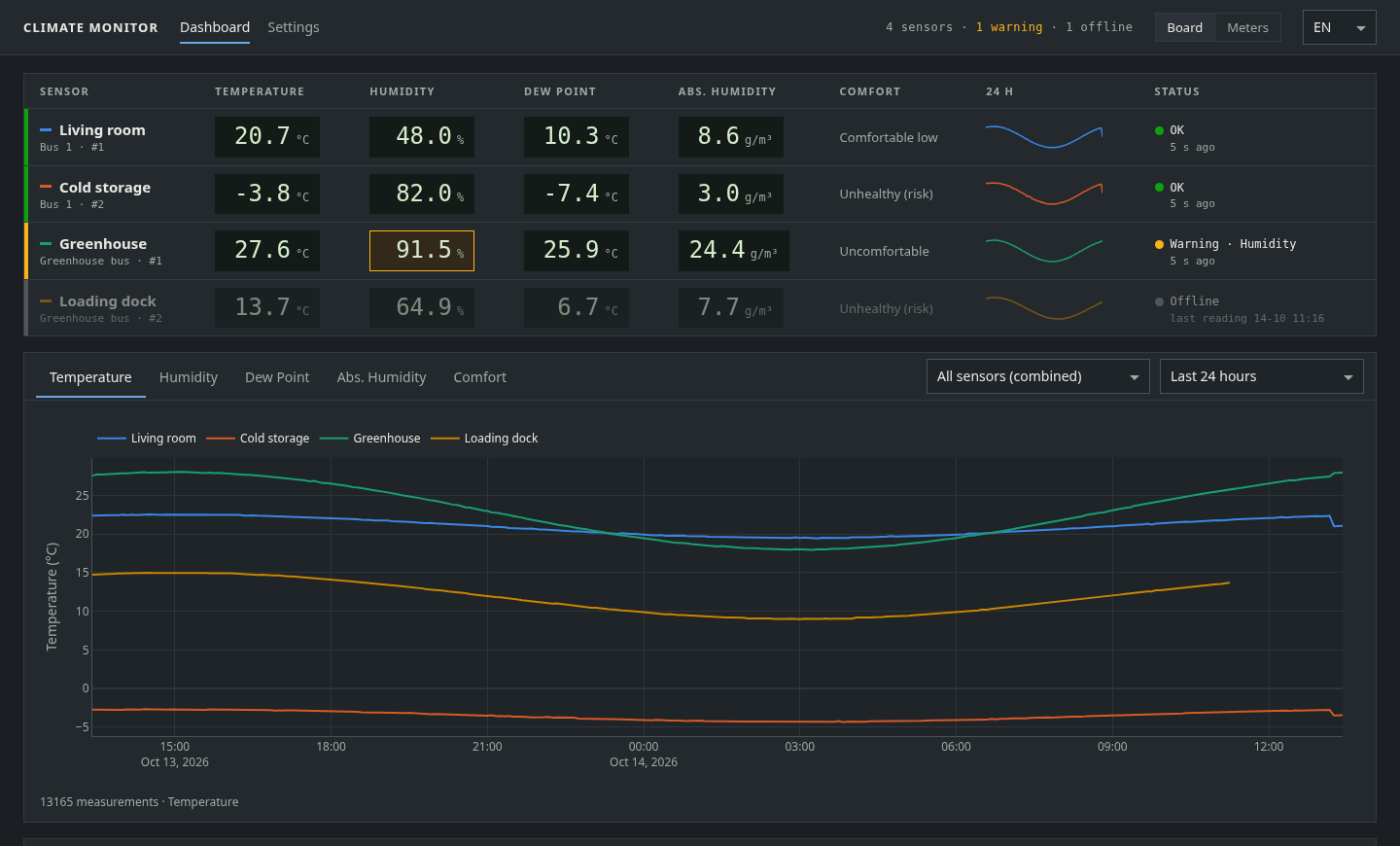Viewport: 1400px width, 846px height.
Task: Expand the All sensors (combined) dropdown
Action: click(x=1038, y=376)
